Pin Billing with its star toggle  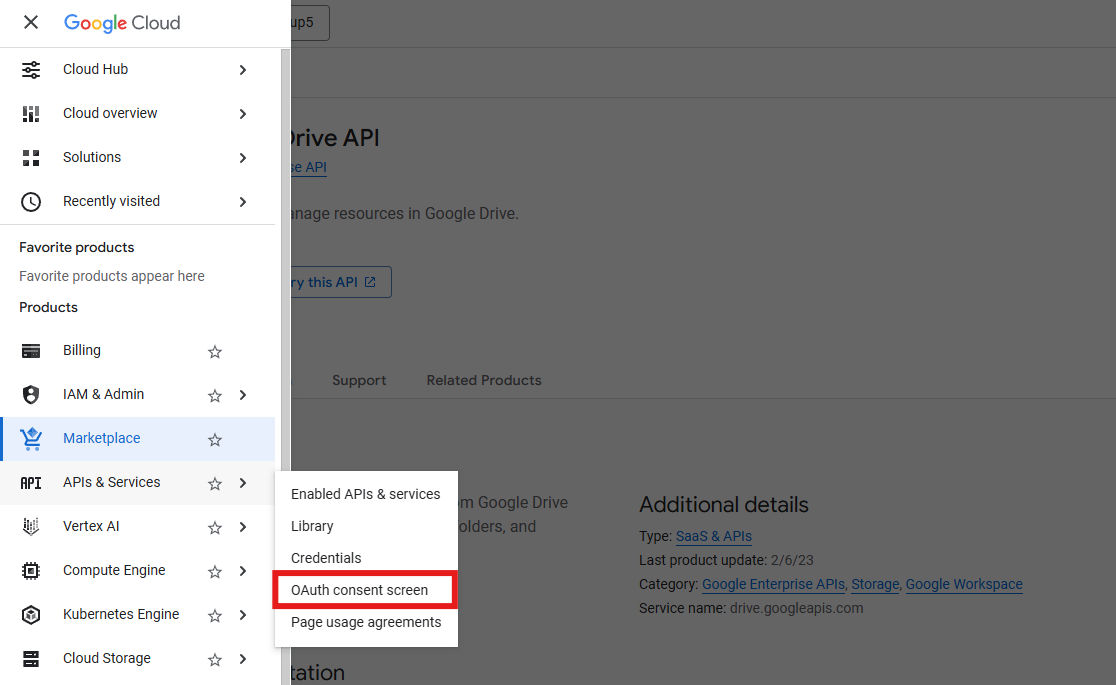coord(214,352)
